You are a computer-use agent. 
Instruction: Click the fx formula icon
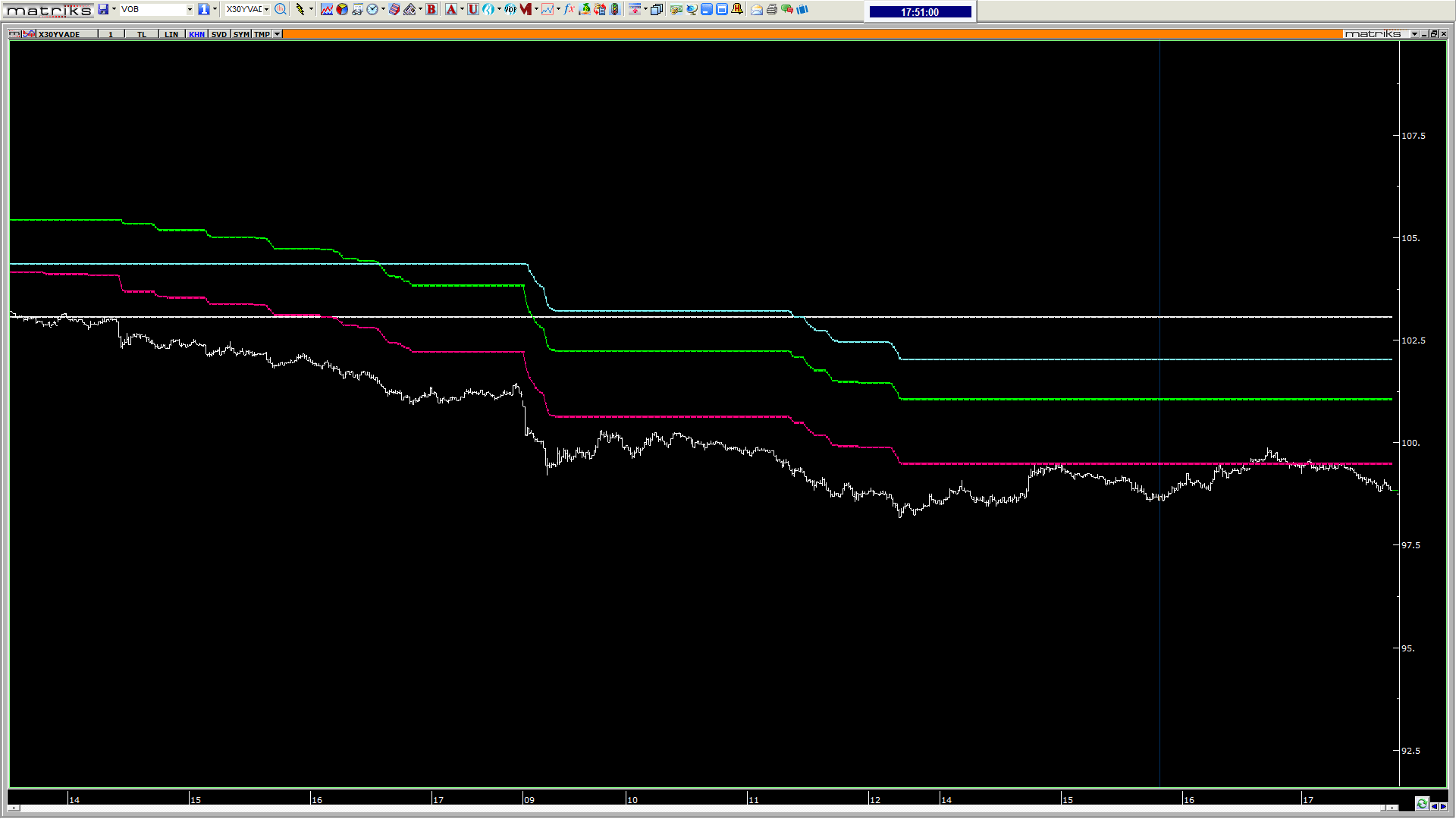pos(569,9)
